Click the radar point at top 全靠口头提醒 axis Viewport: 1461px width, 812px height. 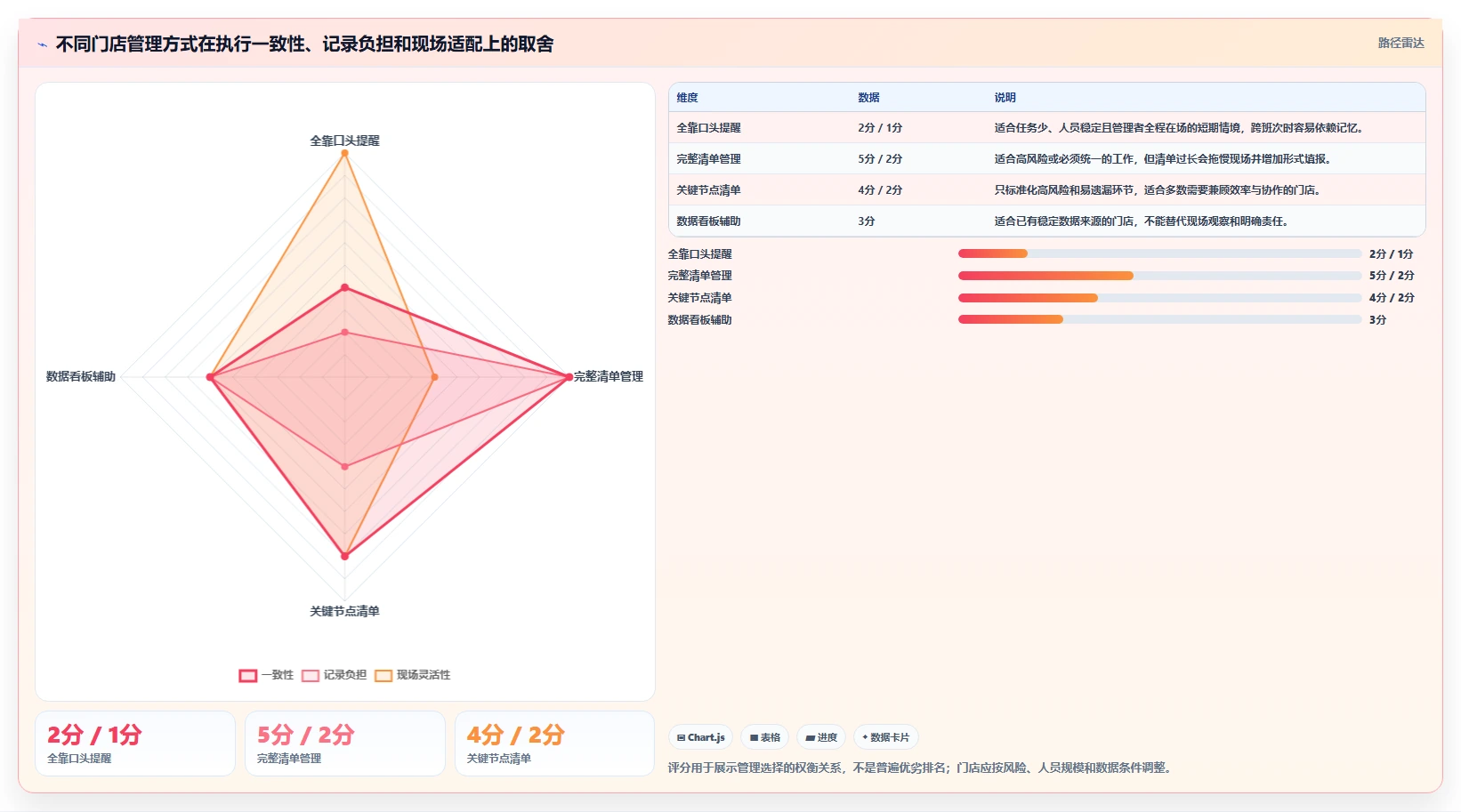[x=345, y=153]
